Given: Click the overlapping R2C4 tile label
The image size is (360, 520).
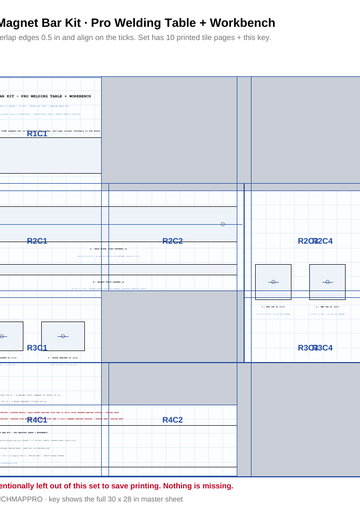Looking at the screenshot, I should [x=323, y=241].
